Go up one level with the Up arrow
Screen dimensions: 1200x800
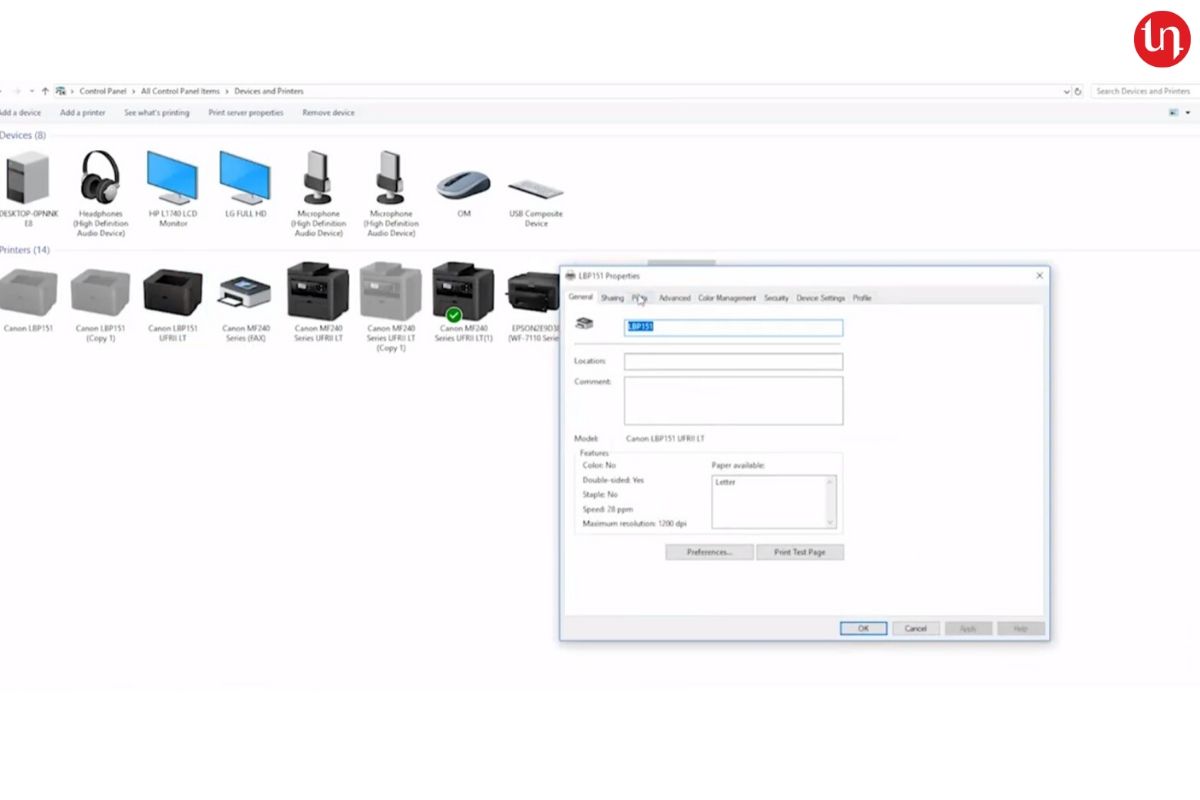point(45,91)
